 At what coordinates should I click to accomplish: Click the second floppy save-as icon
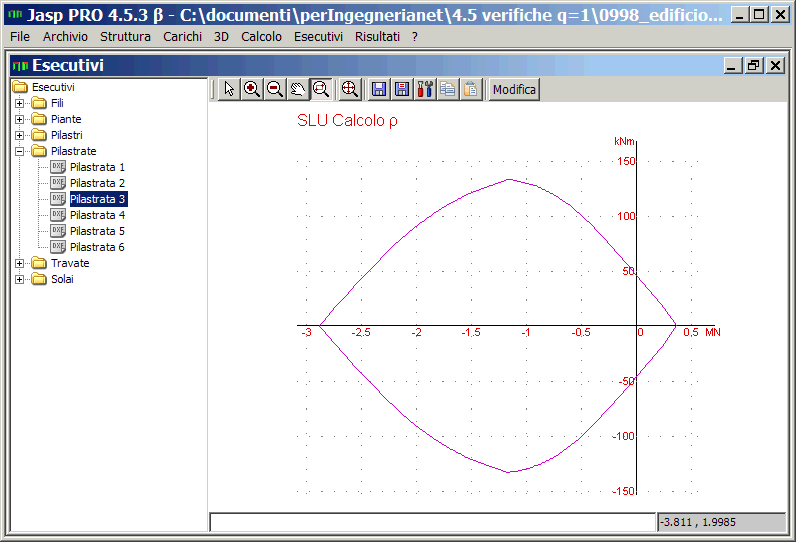point(402,89)
